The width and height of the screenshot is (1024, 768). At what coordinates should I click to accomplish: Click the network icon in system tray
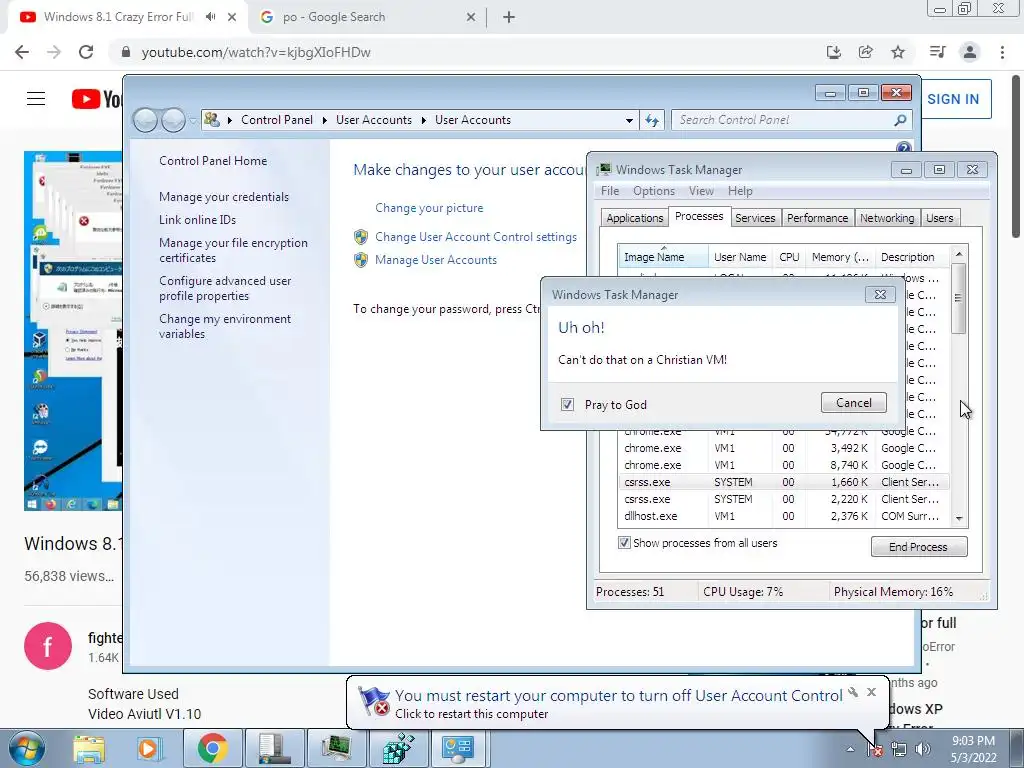click(x=899, y=749)
